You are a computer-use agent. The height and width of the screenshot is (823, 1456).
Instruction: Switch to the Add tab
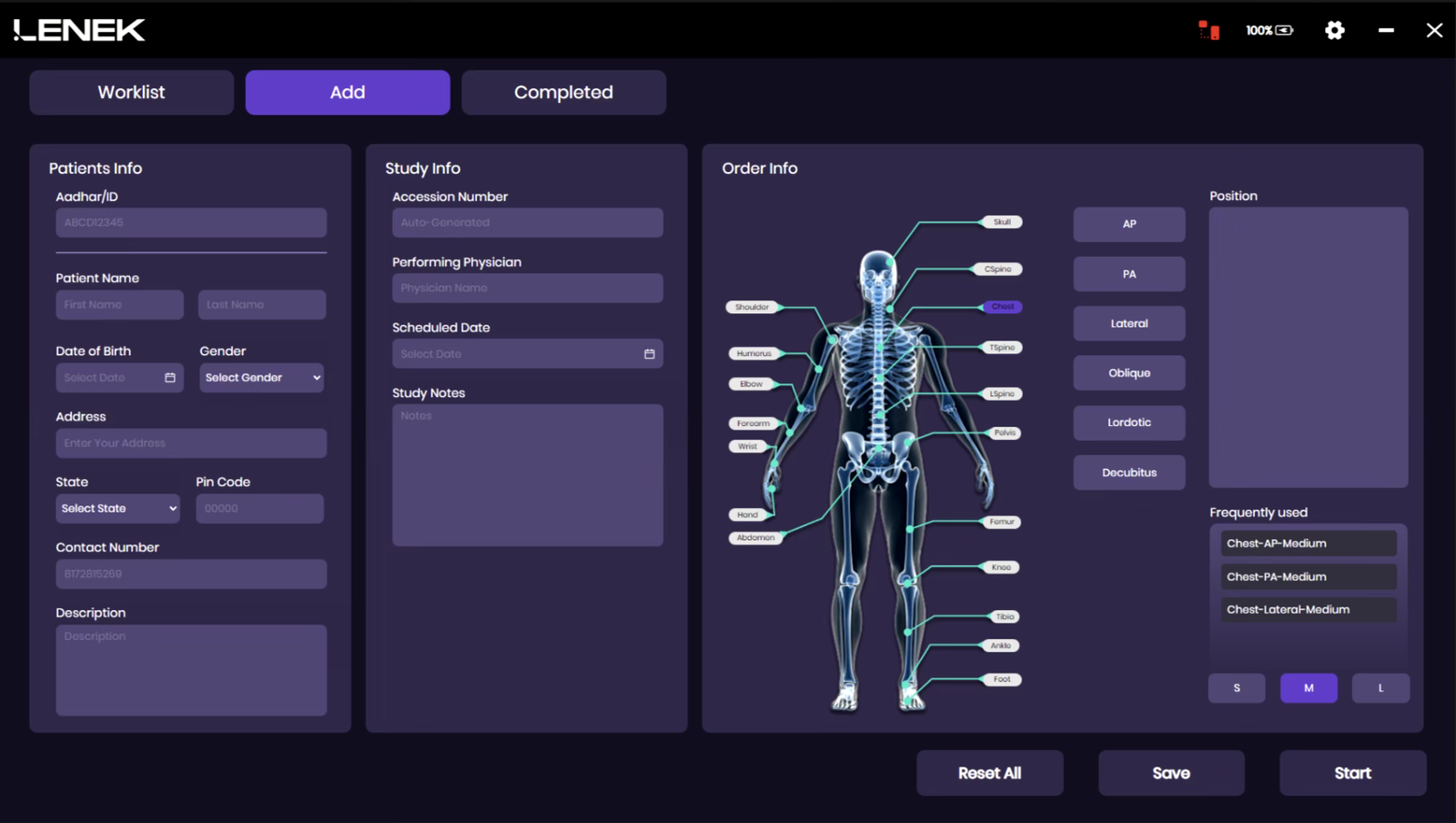[x=348, y=92]
